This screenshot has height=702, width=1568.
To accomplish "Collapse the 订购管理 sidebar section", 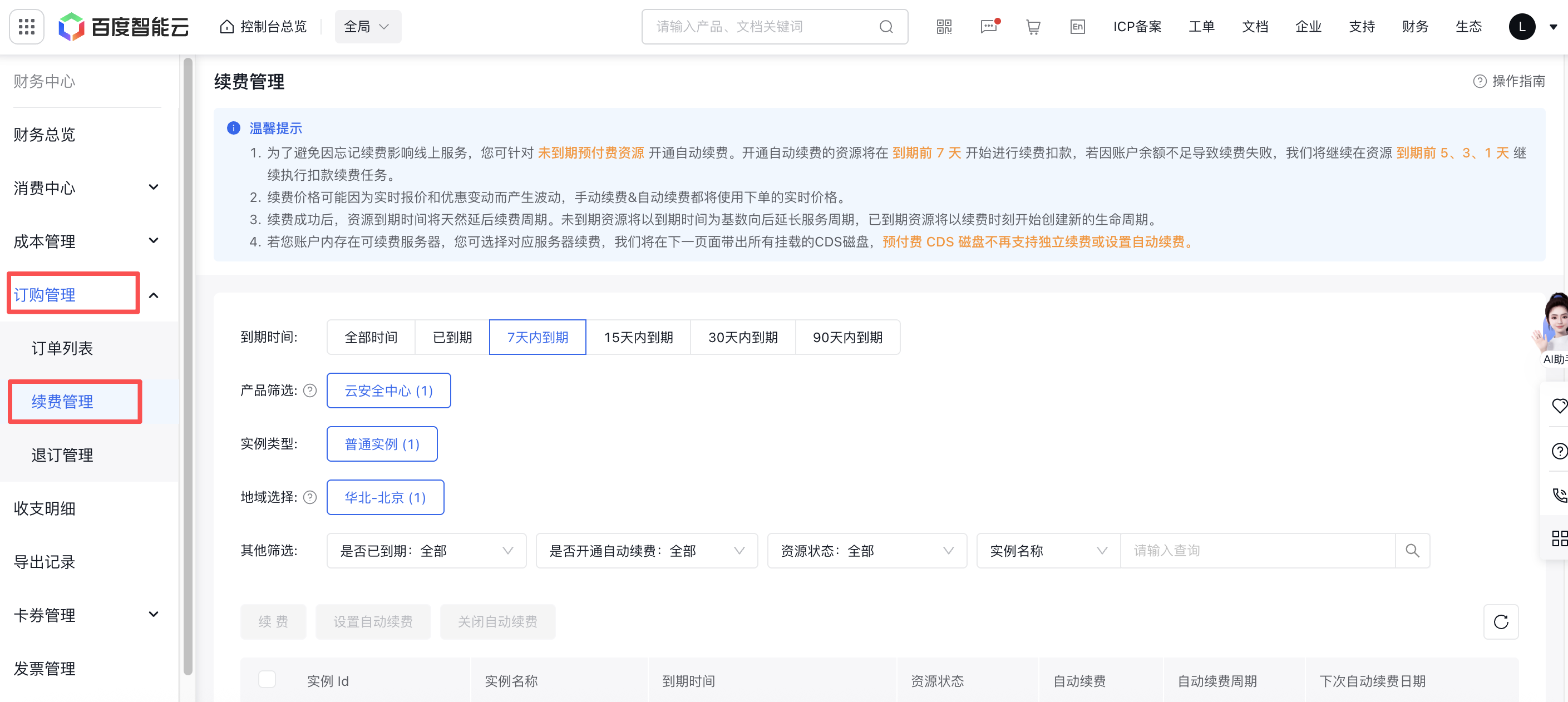I will pos(153,294).
